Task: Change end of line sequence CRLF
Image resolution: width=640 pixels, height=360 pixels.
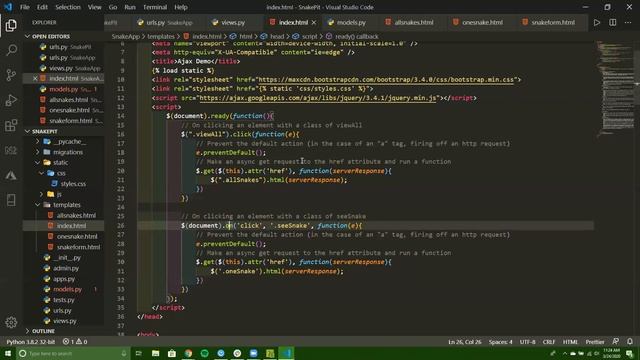Action: [549, 342]
